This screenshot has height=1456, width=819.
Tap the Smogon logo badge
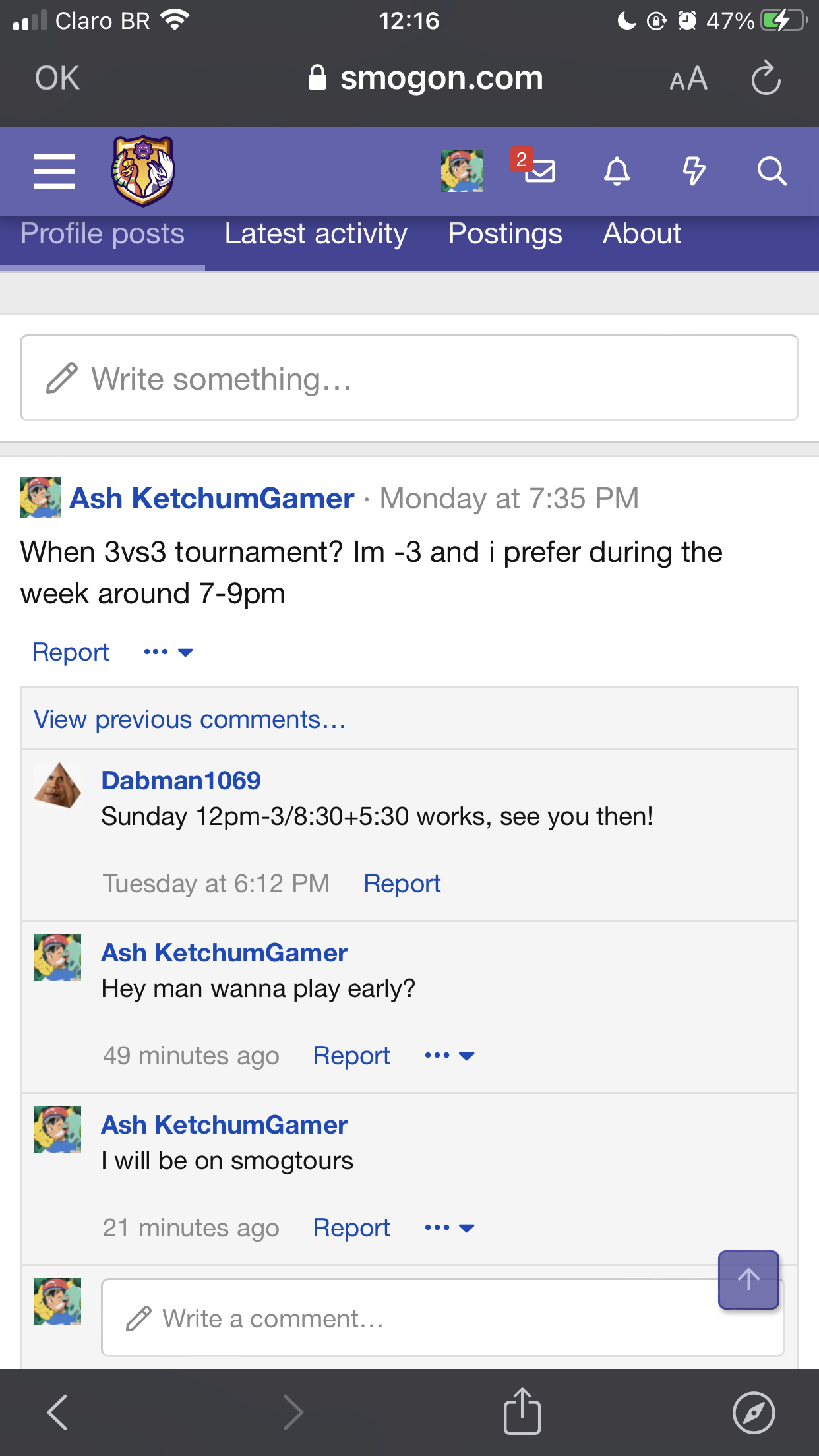(x=143, y=171)
